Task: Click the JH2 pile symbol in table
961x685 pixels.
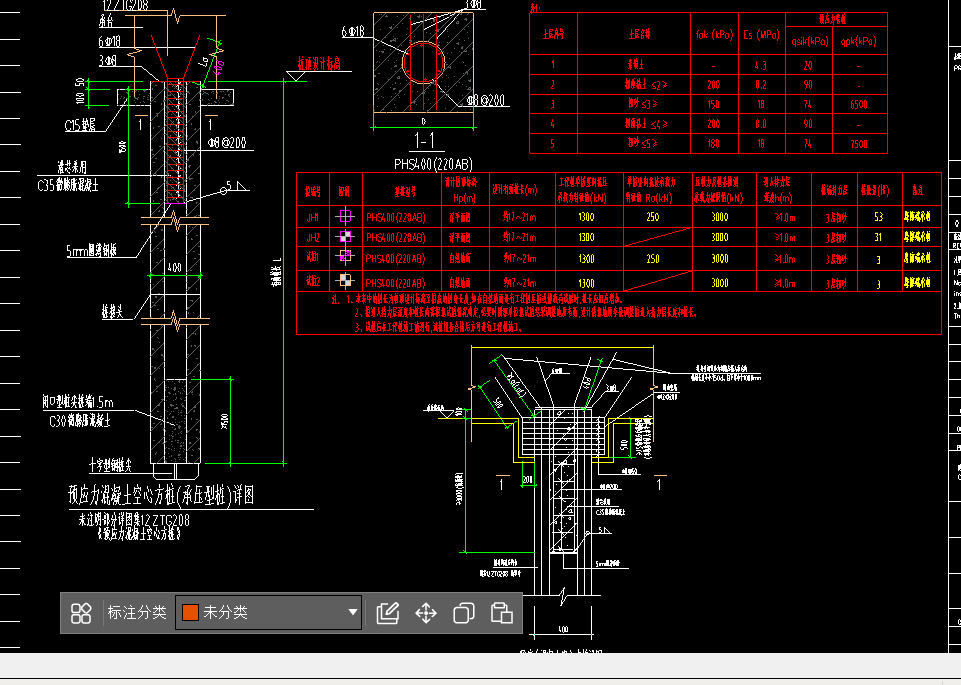Action: pos(345,237)
